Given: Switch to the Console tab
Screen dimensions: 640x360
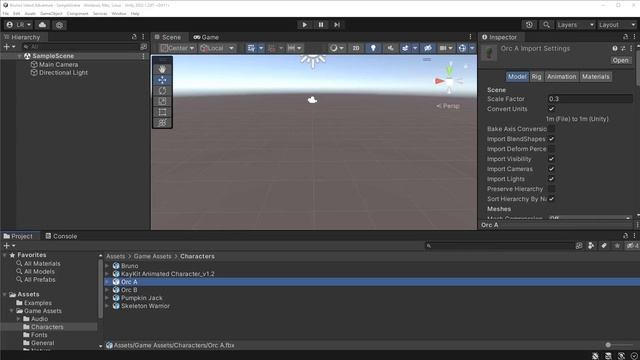Looking at the screenshot, I should click(x=61, y=236).
